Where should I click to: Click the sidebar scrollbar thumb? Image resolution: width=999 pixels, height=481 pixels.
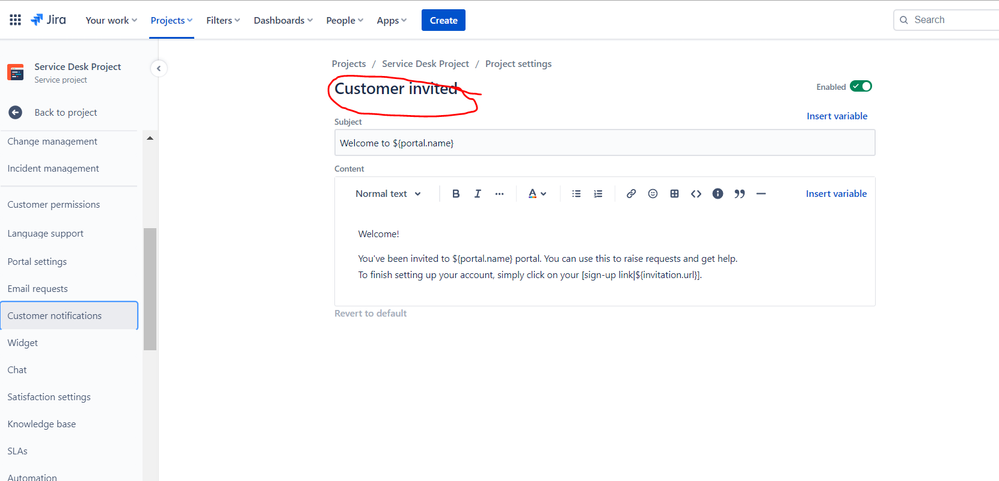click(150, 289)
